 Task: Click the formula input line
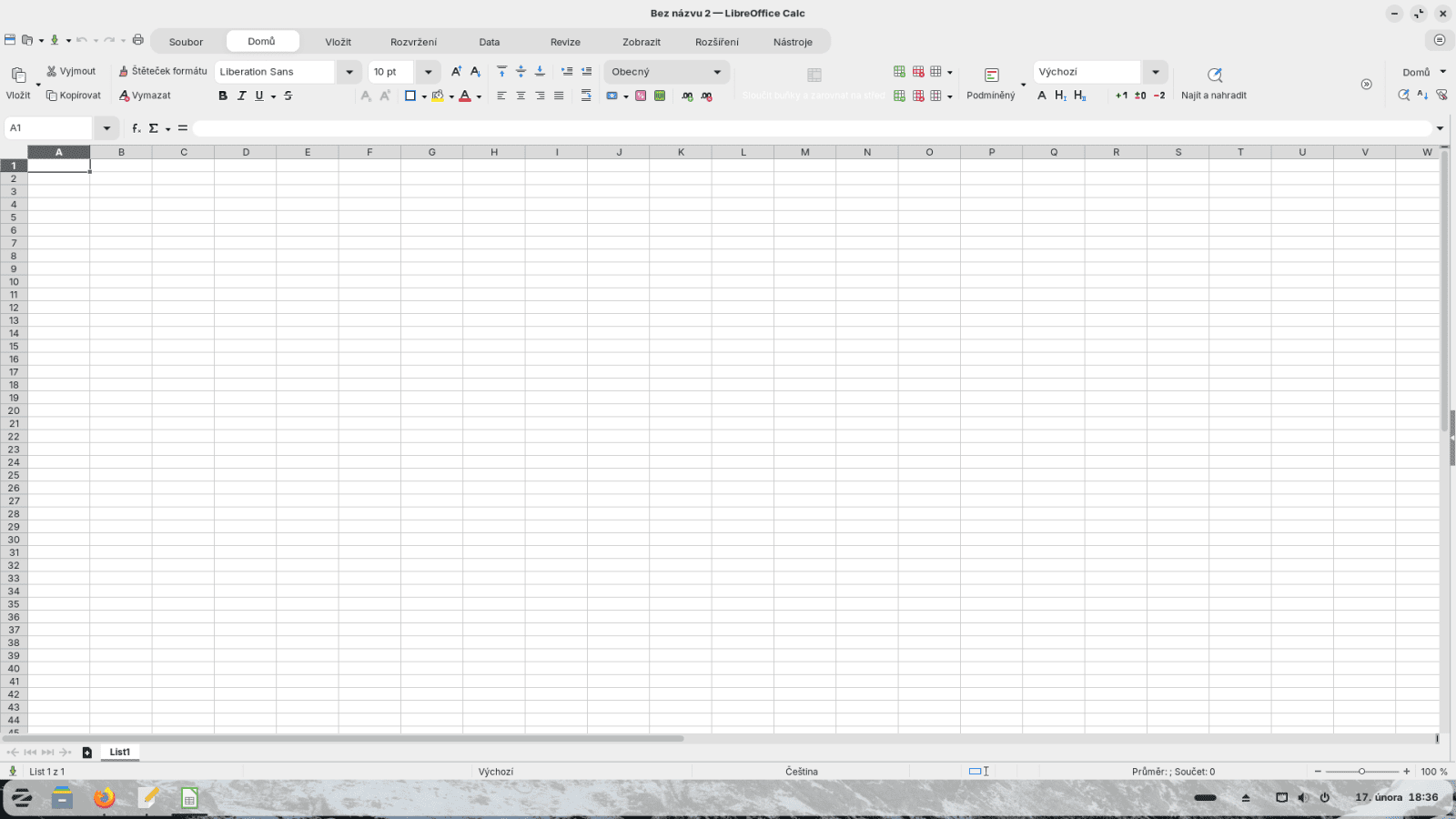click(812, 128)
